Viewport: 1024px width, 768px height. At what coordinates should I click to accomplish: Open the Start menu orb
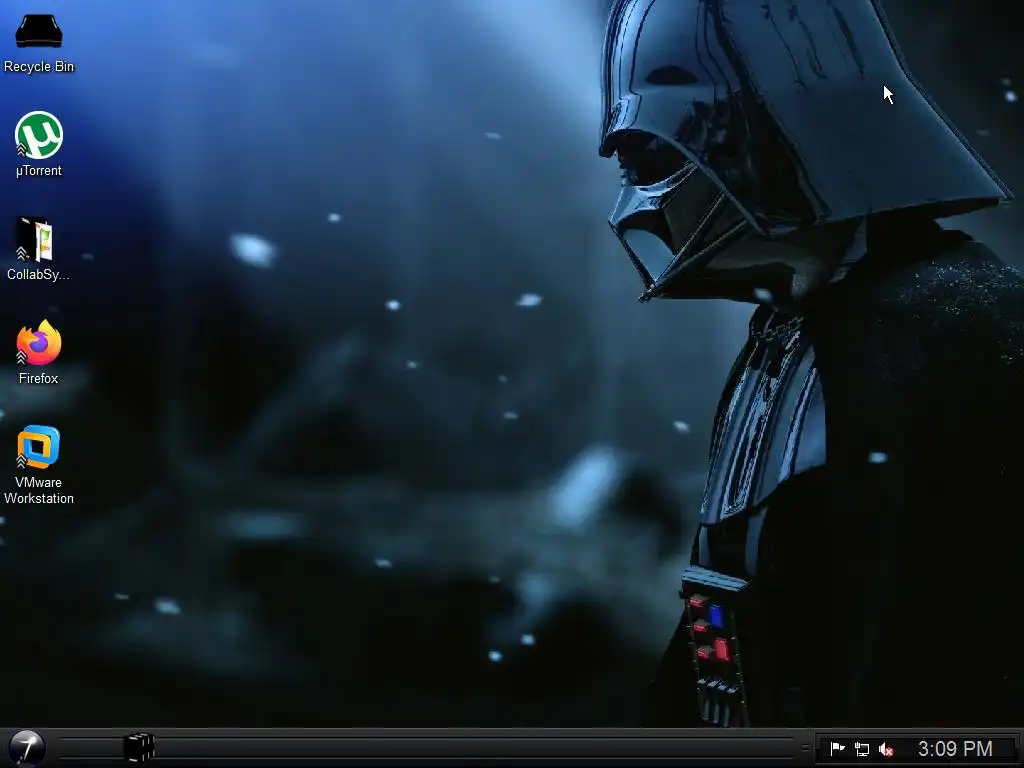point(27,748)
